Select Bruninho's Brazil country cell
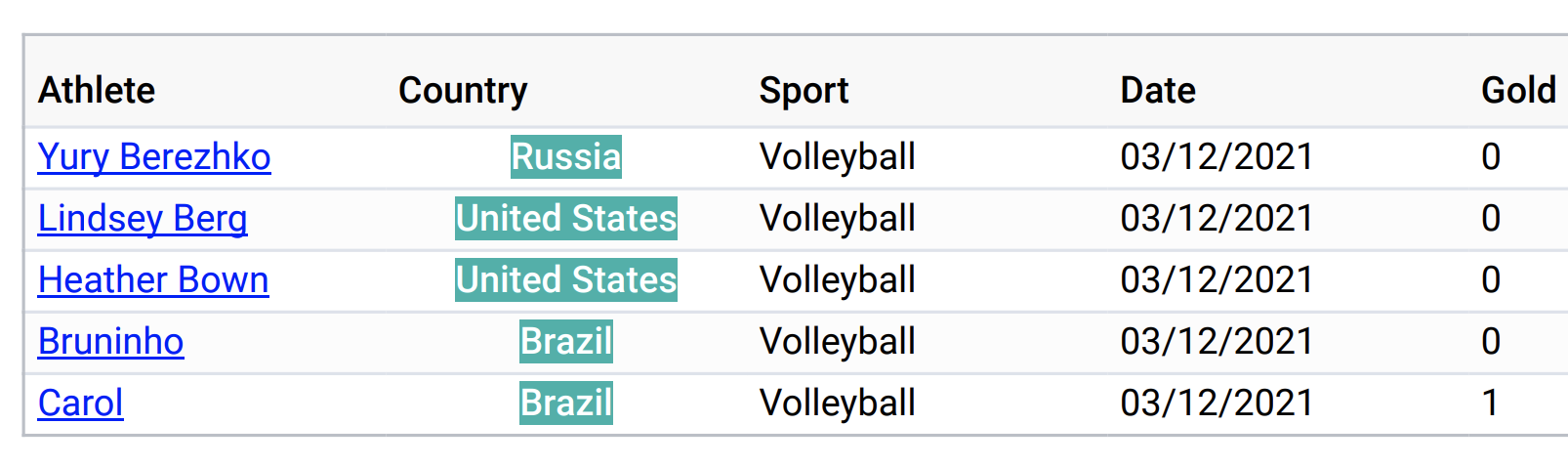 (x=566, y=342)
